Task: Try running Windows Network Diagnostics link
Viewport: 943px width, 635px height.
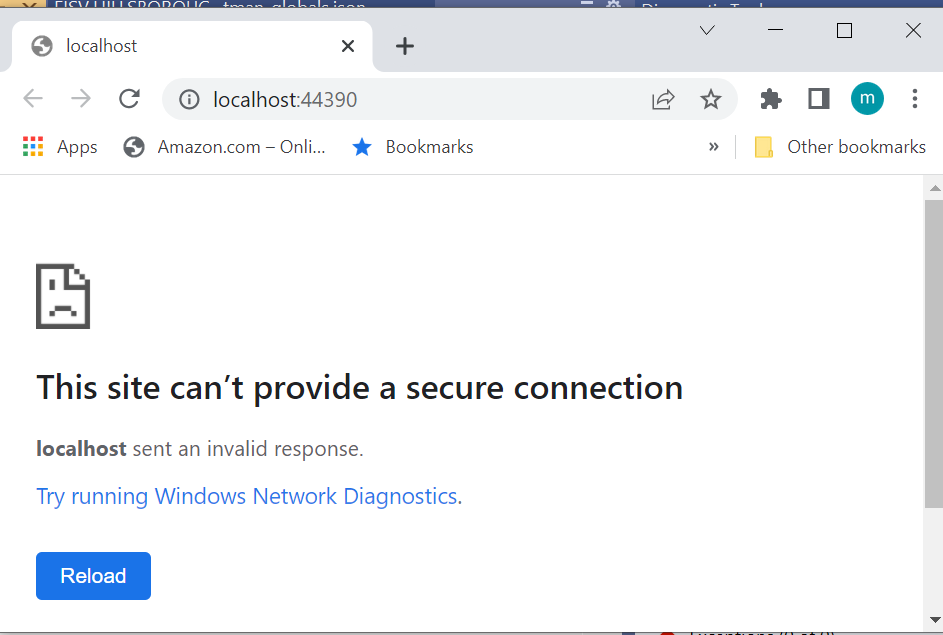Action: point(248,496)
